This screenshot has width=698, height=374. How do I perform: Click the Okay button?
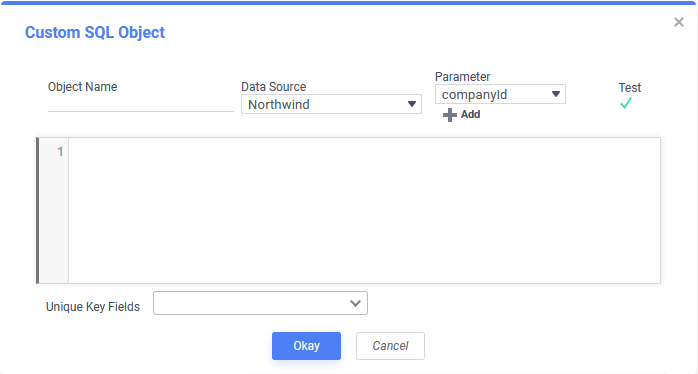(x=306, y=346)
